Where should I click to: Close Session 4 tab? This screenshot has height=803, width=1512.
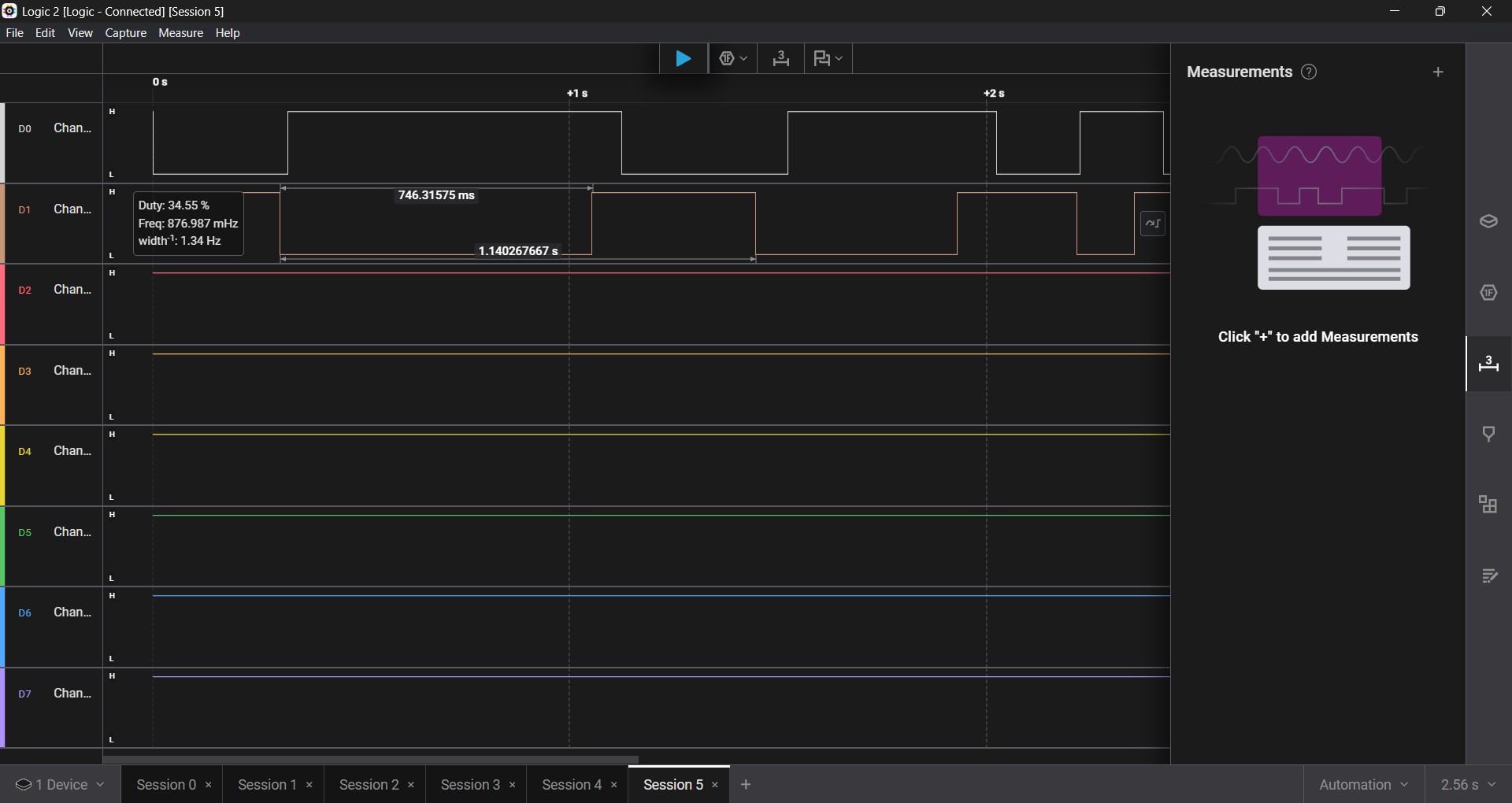pos(614,785)
